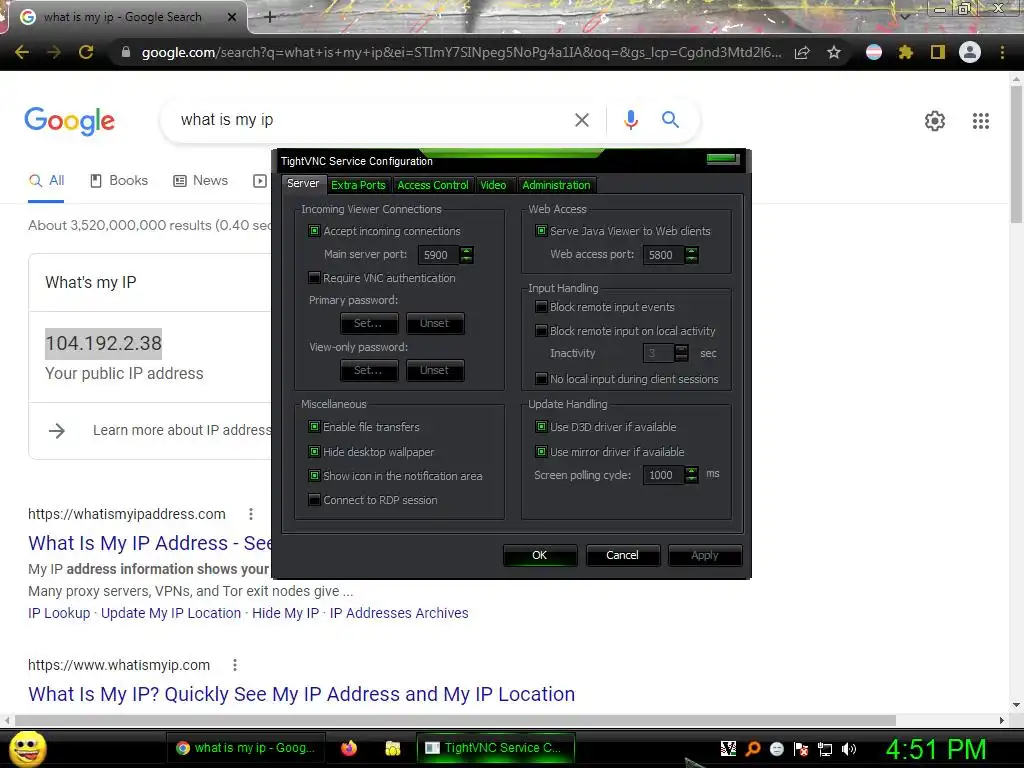Open Firefox from the taskbar
1024x768 pixels.
pyautogui.click(x=349, y=748)
